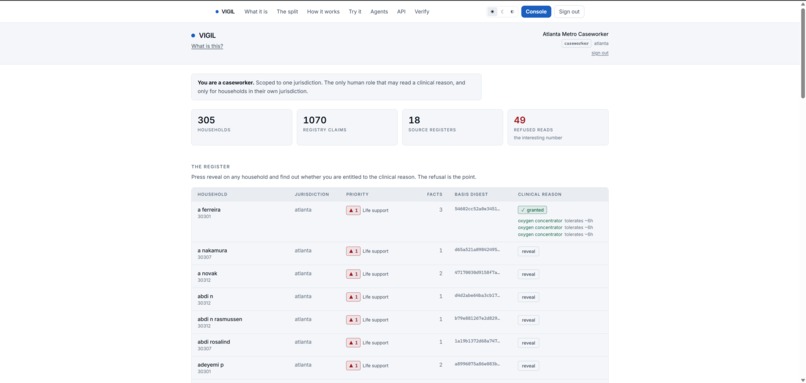Open the Agents nav item
806x383 pixels.
pos(379,12)
